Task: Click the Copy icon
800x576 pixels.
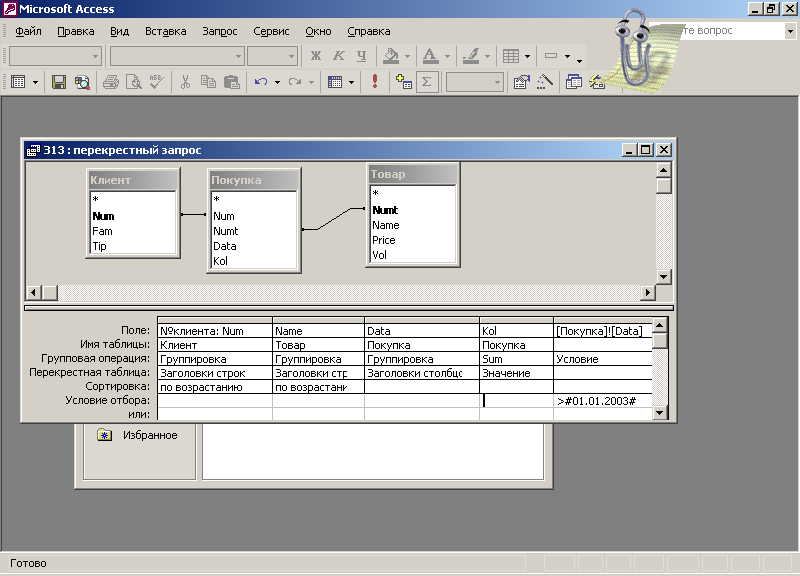Action: point(208,82)
